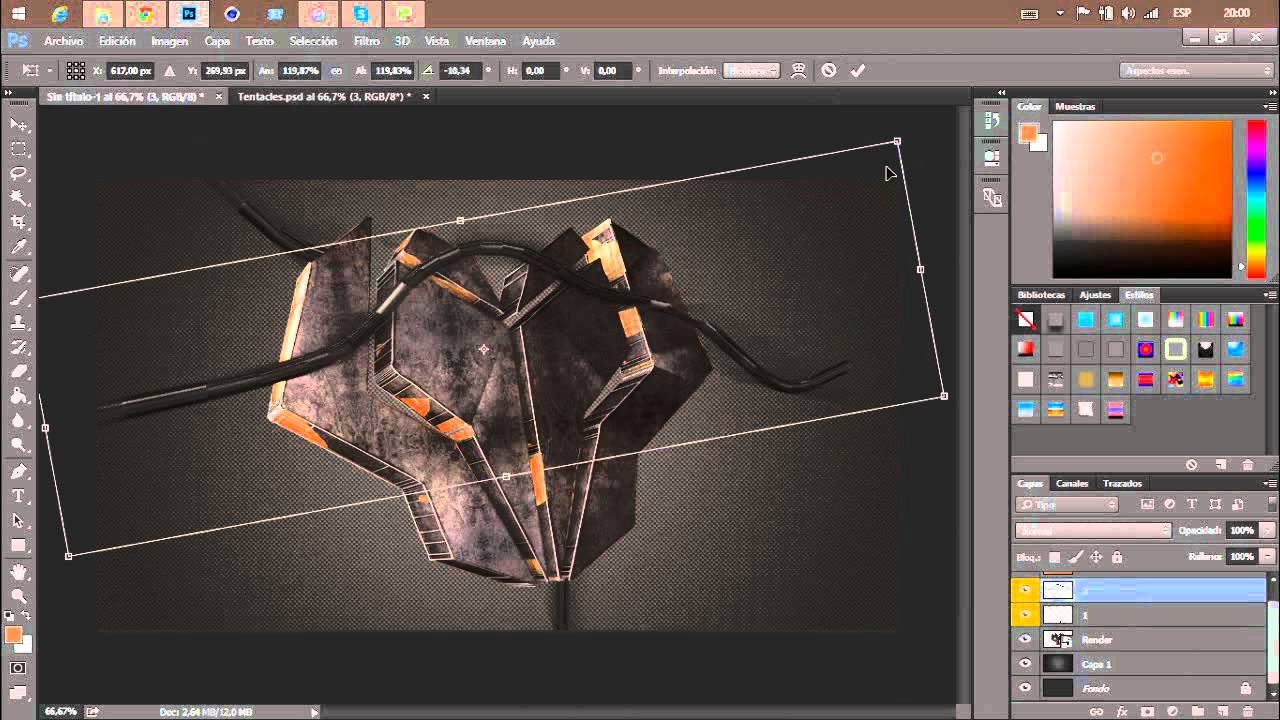Apply the default no-style swatch
This screenshot has width=1280, height=720.
pyautogui.click(x=1025, y=320)
